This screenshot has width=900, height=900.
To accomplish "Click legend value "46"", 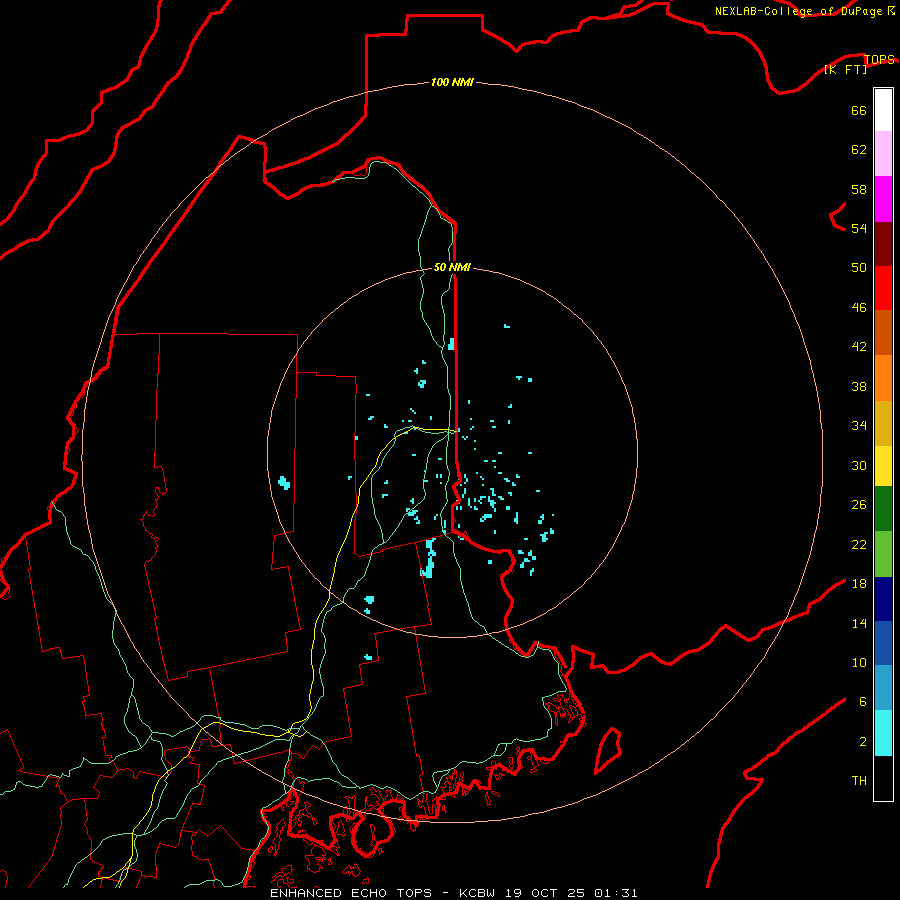I will tap(859, 308).
